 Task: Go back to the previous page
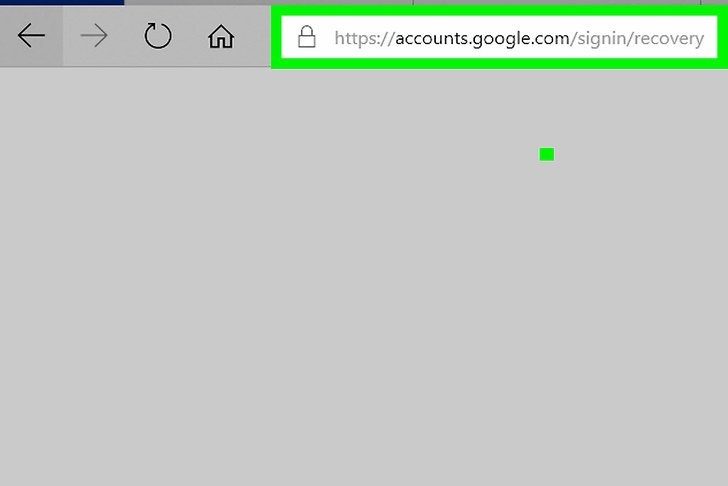(31, 36)
